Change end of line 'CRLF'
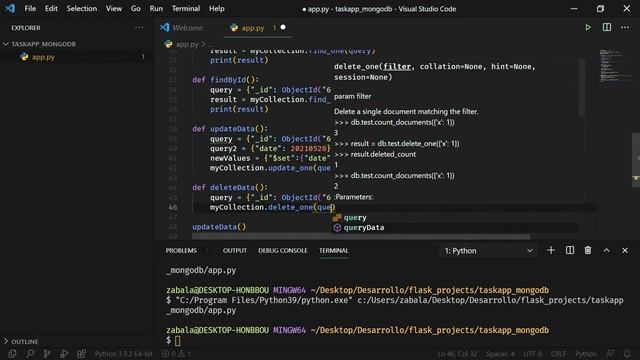 [x=558, y=354]
